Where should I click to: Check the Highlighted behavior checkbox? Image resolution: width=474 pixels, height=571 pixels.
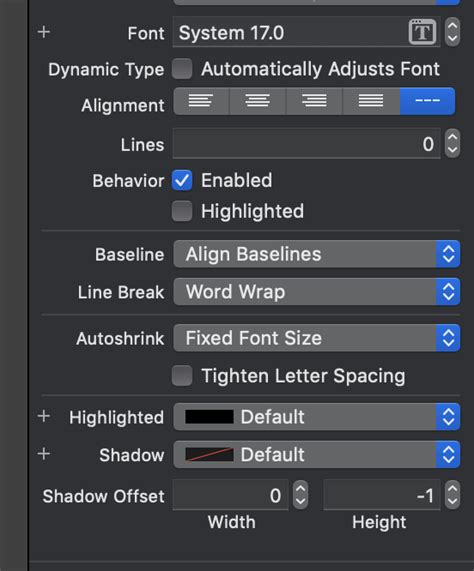coord(182,211)
